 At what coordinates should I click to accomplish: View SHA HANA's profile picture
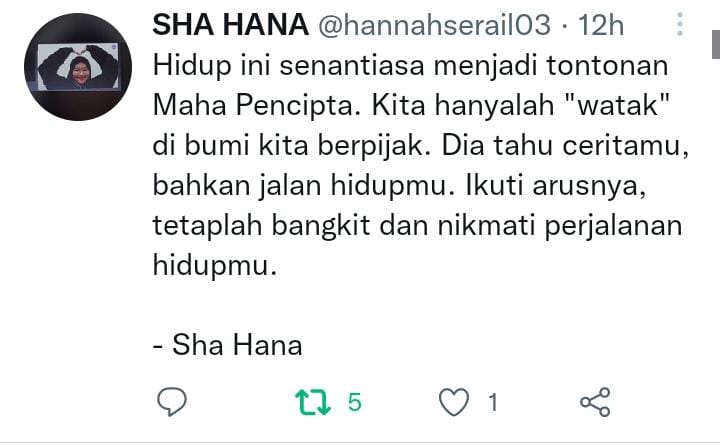78,67
